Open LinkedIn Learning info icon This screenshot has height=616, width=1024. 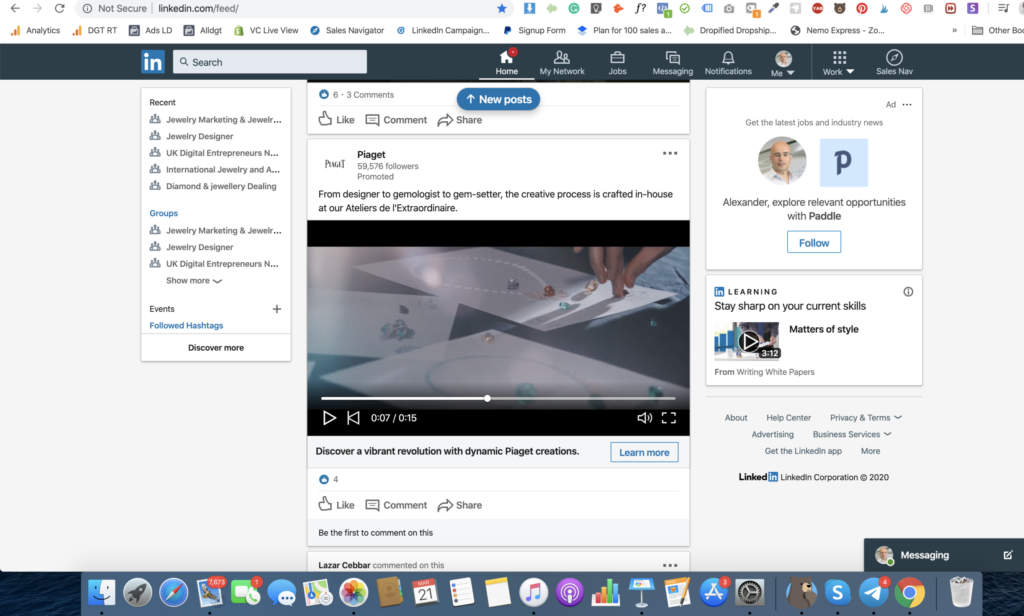click(908, 292)
